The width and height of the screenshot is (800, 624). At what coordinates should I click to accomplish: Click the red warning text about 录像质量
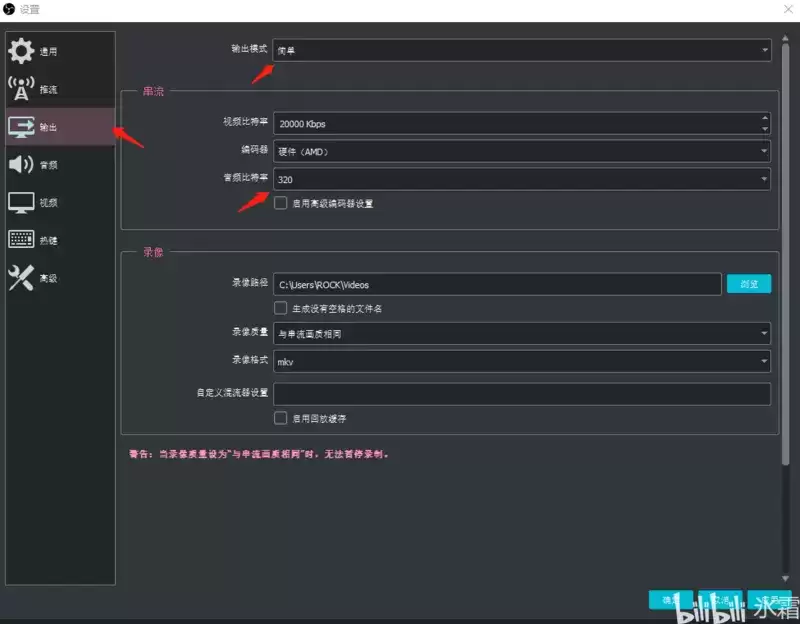(x=259, y=454)
